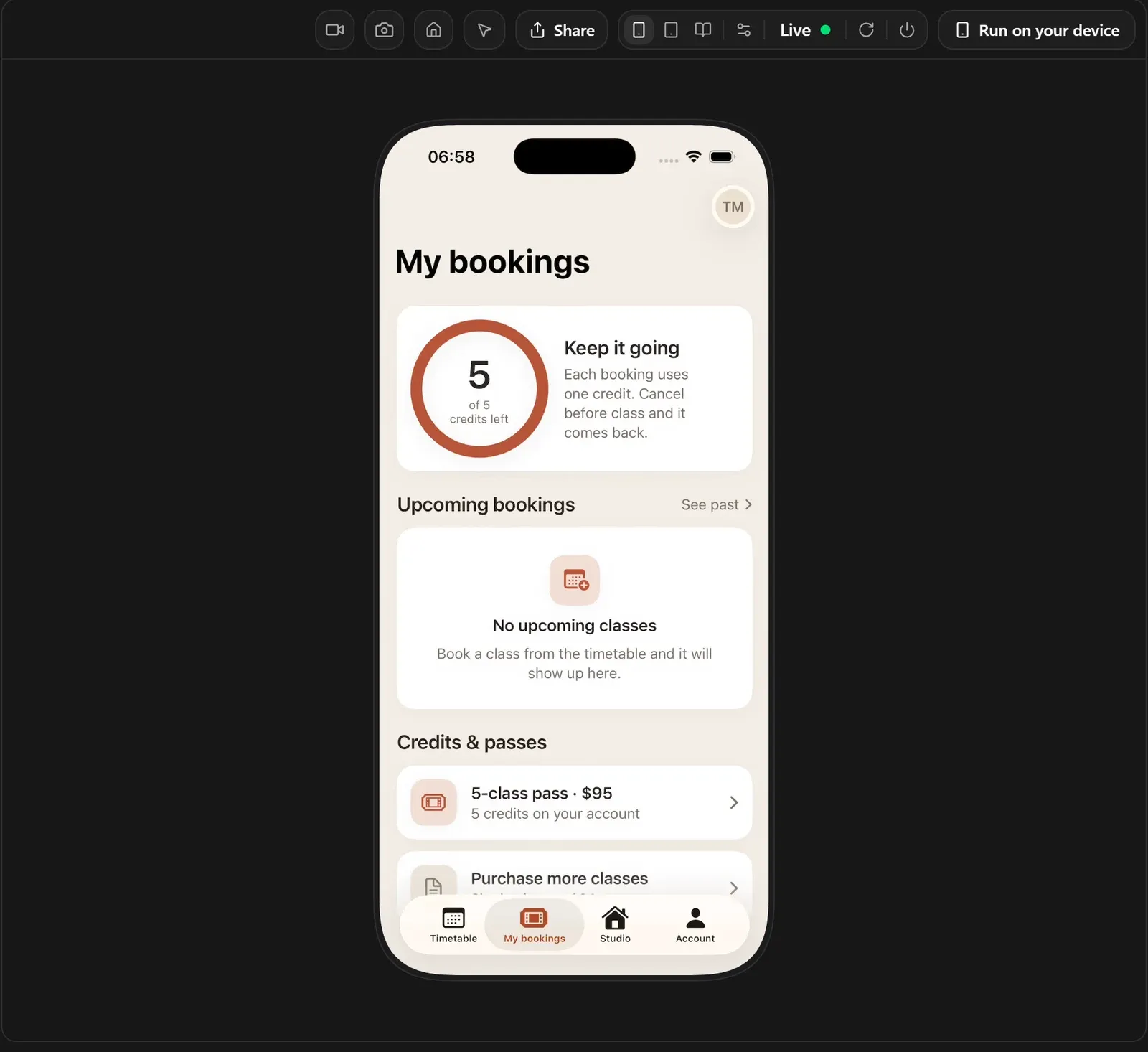The image size is (1148, 1052).
Task: Click the battery icon in the phone status bar
Action: (723, 156)
